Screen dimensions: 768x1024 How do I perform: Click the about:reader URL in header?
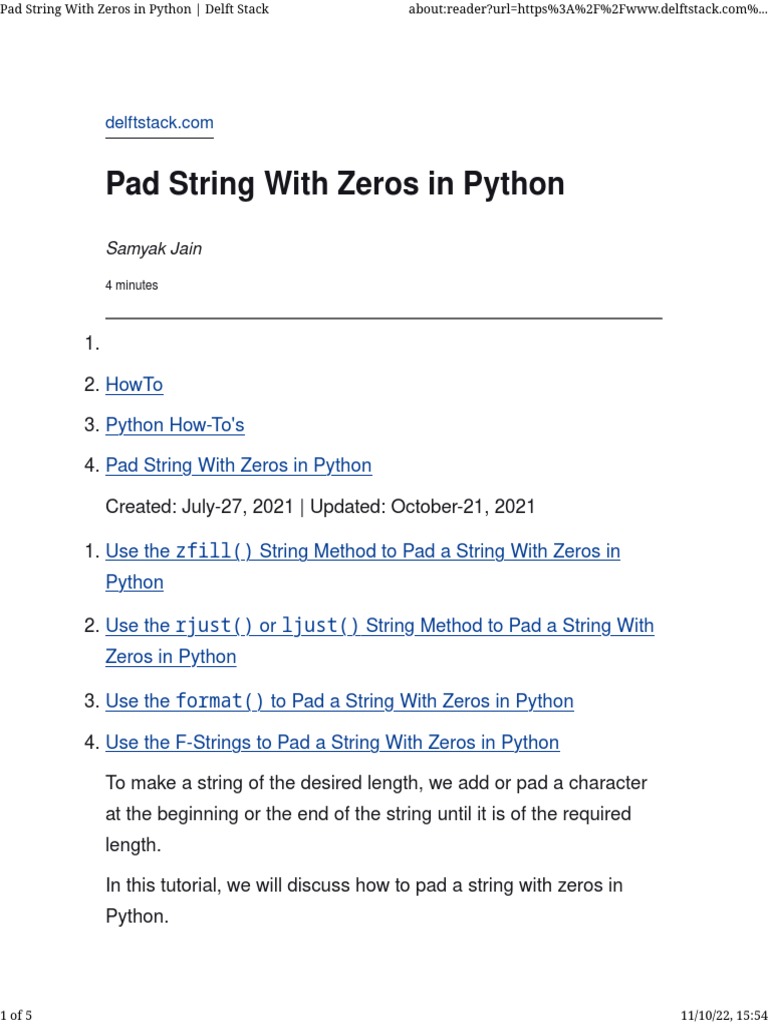[588, 10]
